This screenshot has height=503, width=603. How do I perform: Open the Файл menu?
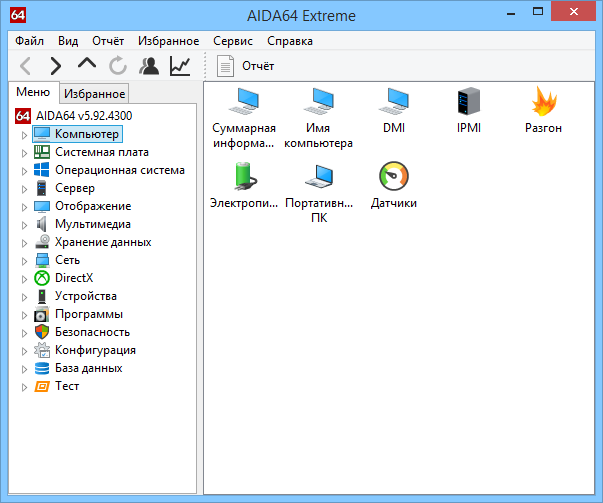[29, 41]
